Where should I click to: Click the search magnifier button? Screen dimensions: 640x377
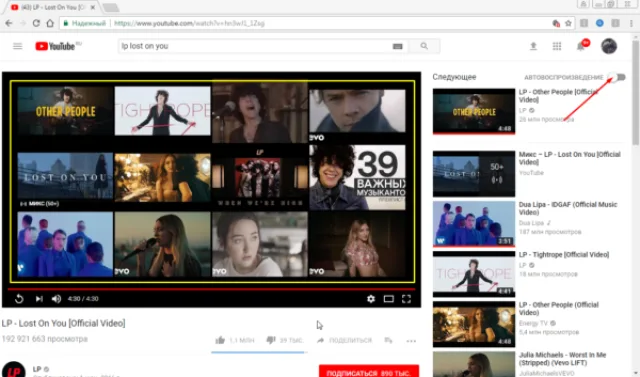coord(424,46)
